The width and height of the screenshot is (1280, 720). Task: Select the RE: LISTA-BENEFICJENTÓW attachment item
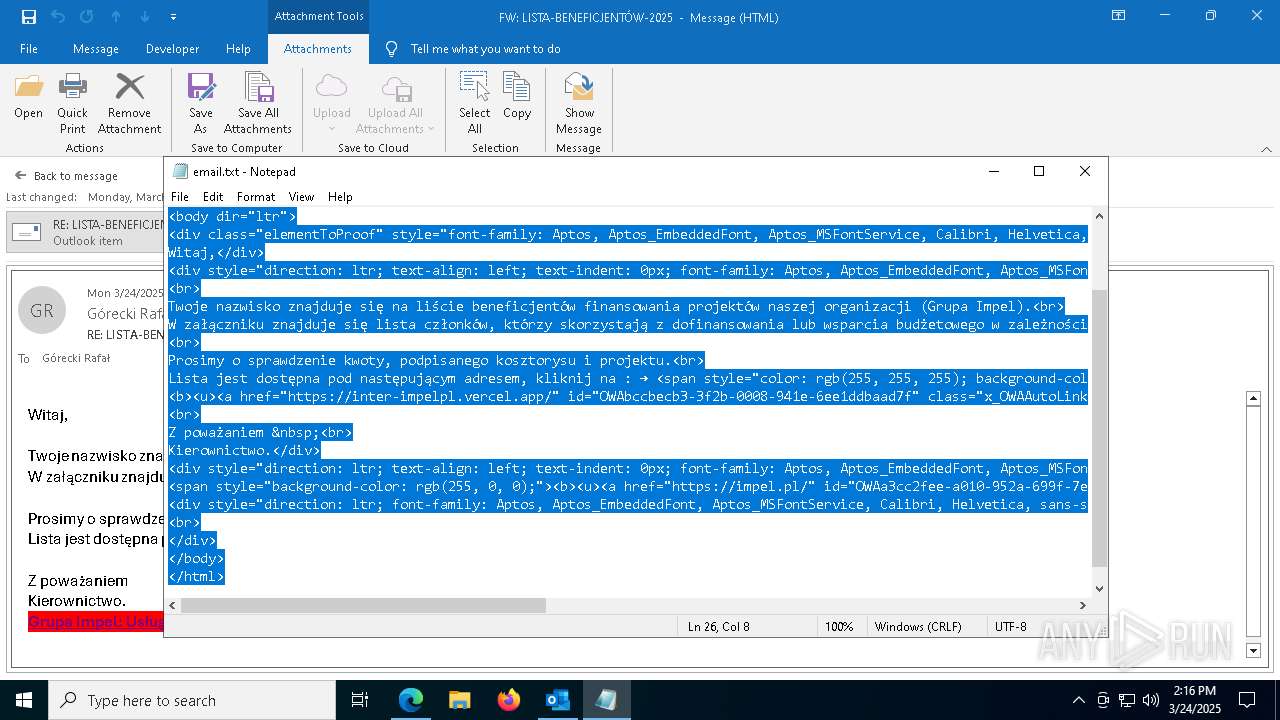click(86, 233)
